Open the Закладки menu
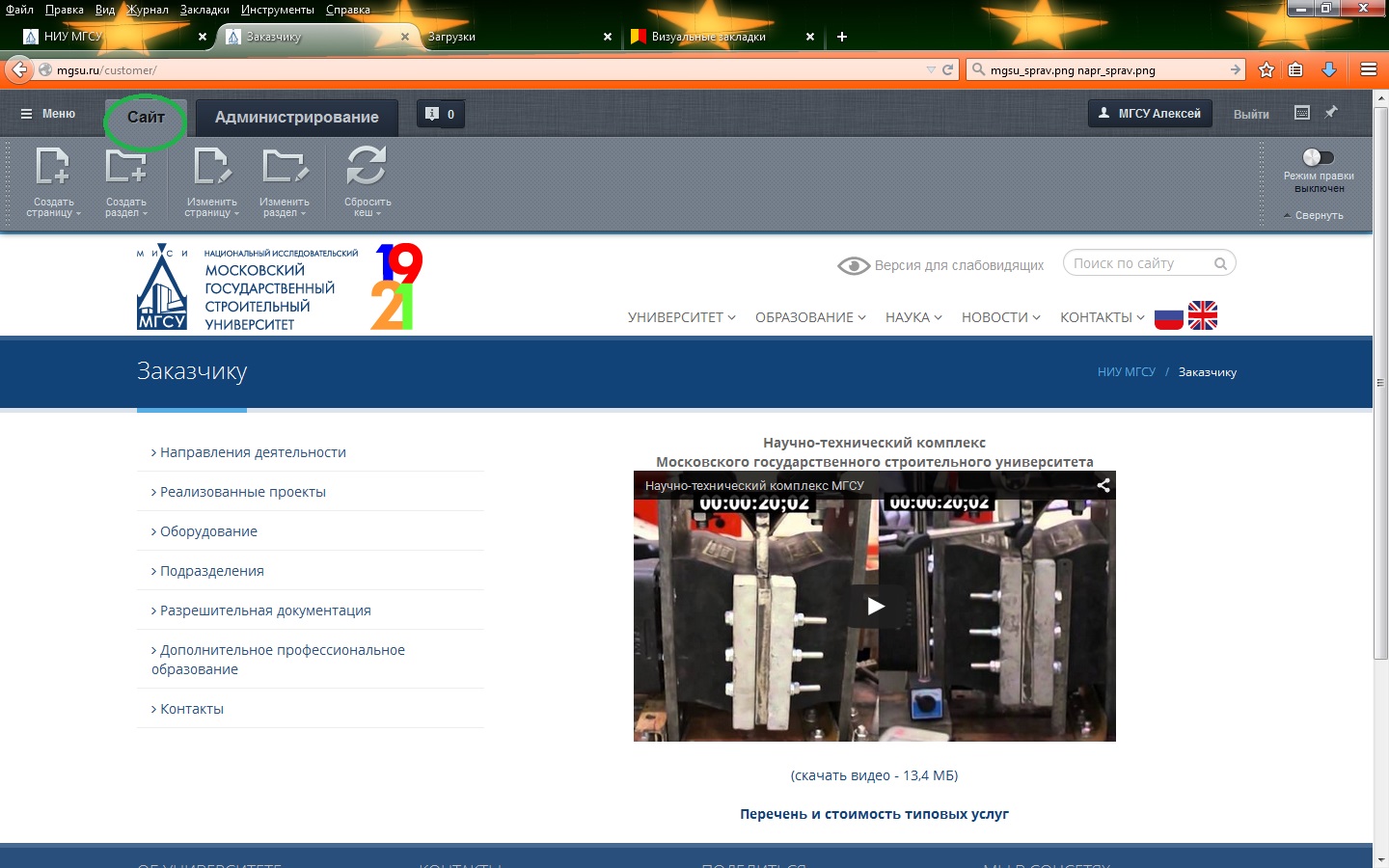1389x868 pixels. (204, 10)
